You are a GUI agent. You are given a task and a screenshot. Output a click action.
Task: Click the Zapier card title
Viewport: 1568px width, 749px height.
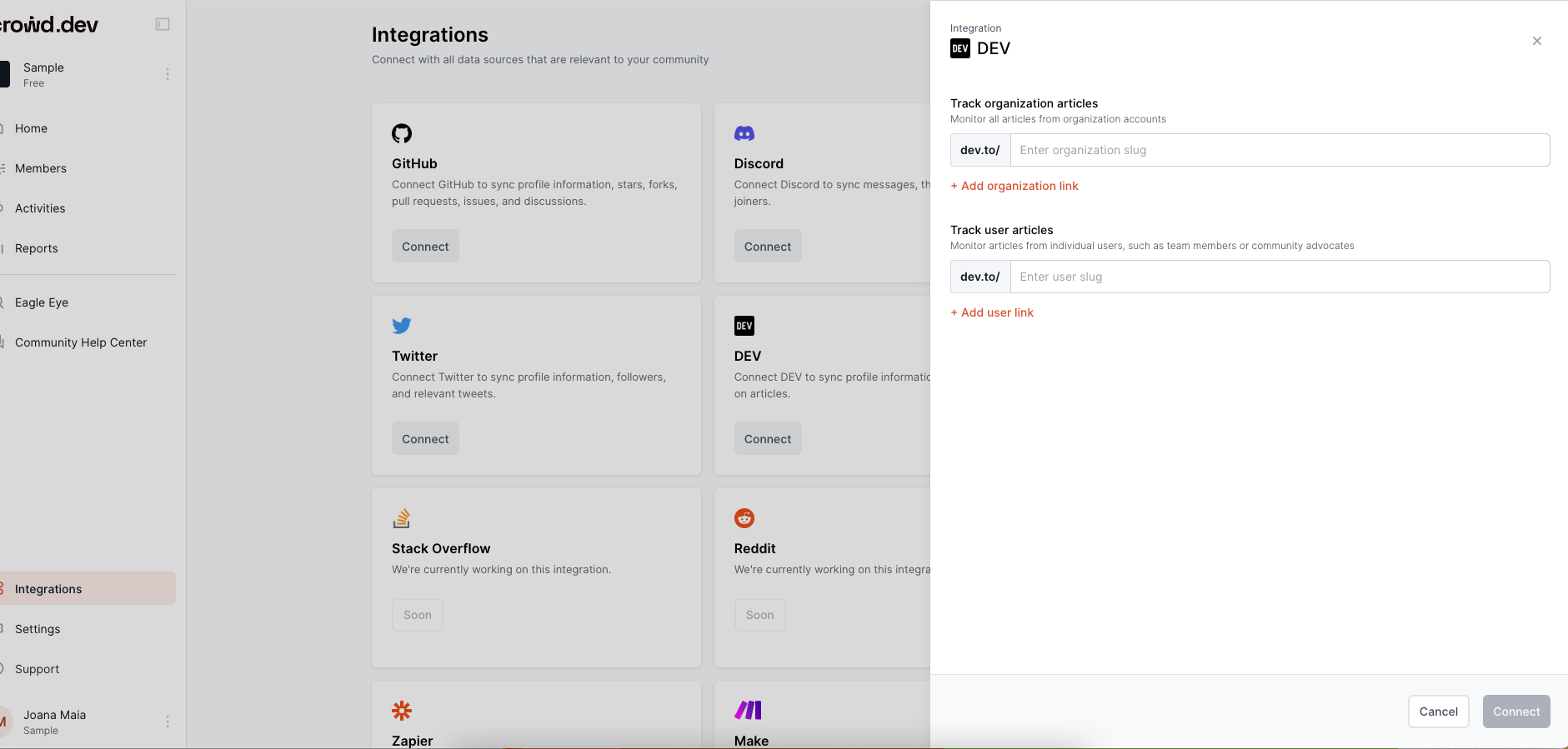click(413, 741)
